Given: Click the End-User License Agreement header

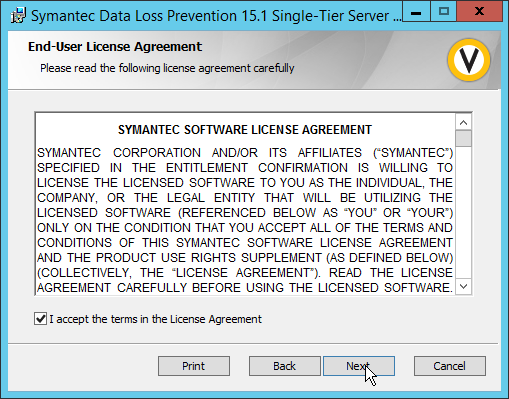Looking at the screenshot, I should pyautogui.click(x=115, y=47).
